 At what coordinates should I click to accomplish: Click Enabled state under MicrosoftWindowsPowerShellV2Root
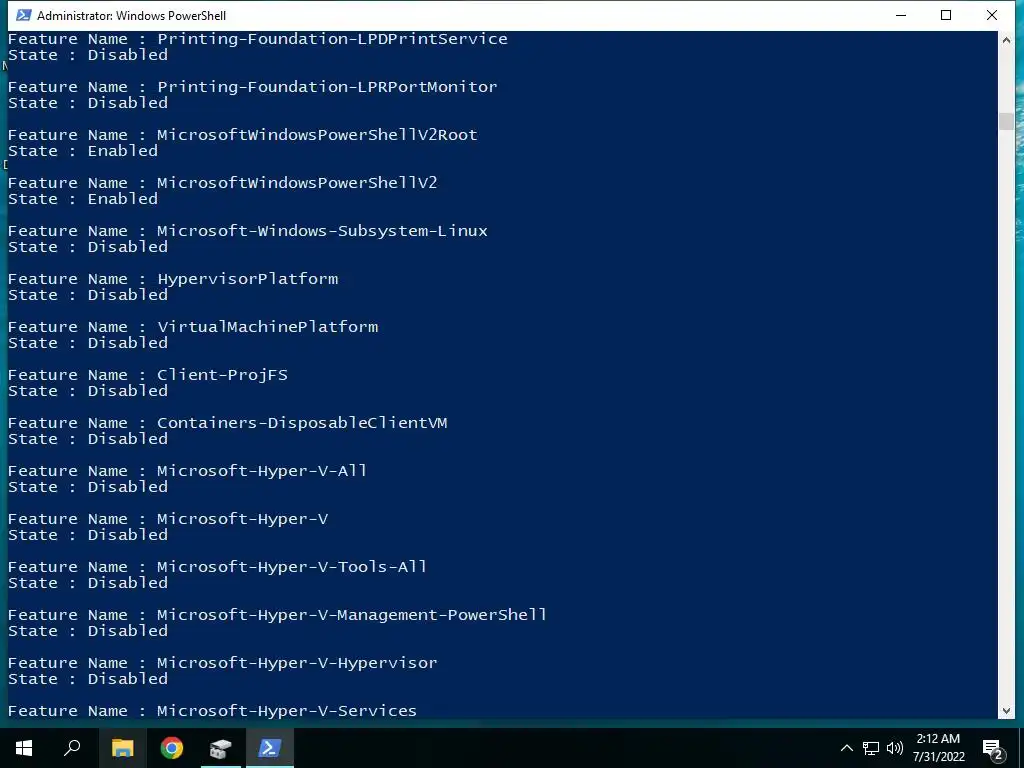(x=123, y=151)
